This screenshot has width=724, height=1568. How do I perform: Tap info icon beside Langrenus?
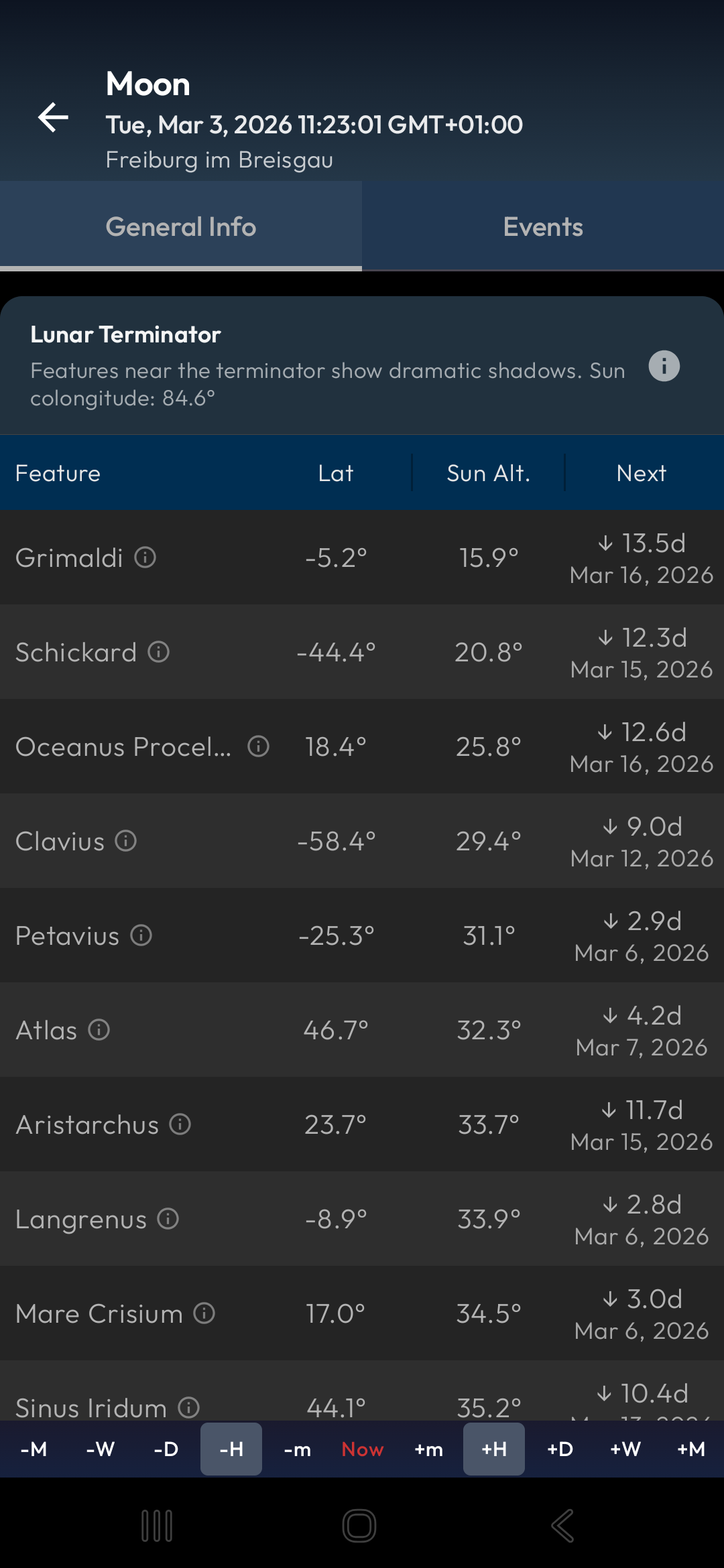click(x=168, y=1218)
